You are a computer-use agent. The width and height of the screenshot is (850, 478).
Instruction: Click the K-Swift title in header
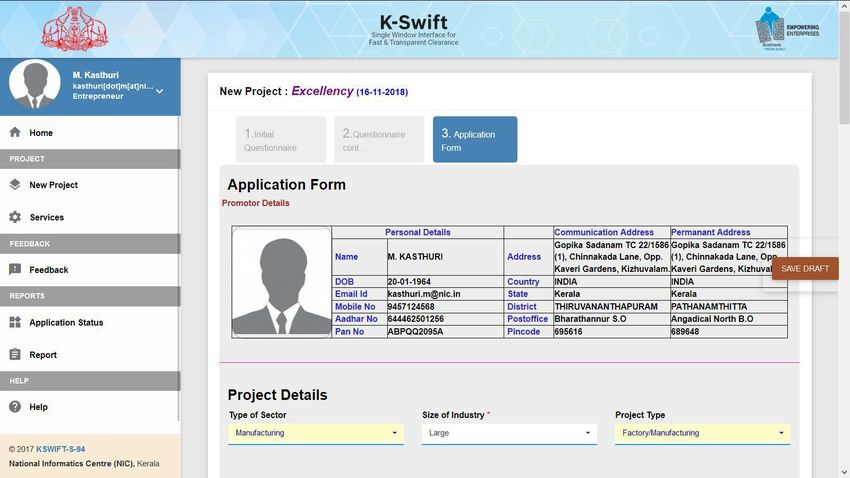[x=414, y=22]
